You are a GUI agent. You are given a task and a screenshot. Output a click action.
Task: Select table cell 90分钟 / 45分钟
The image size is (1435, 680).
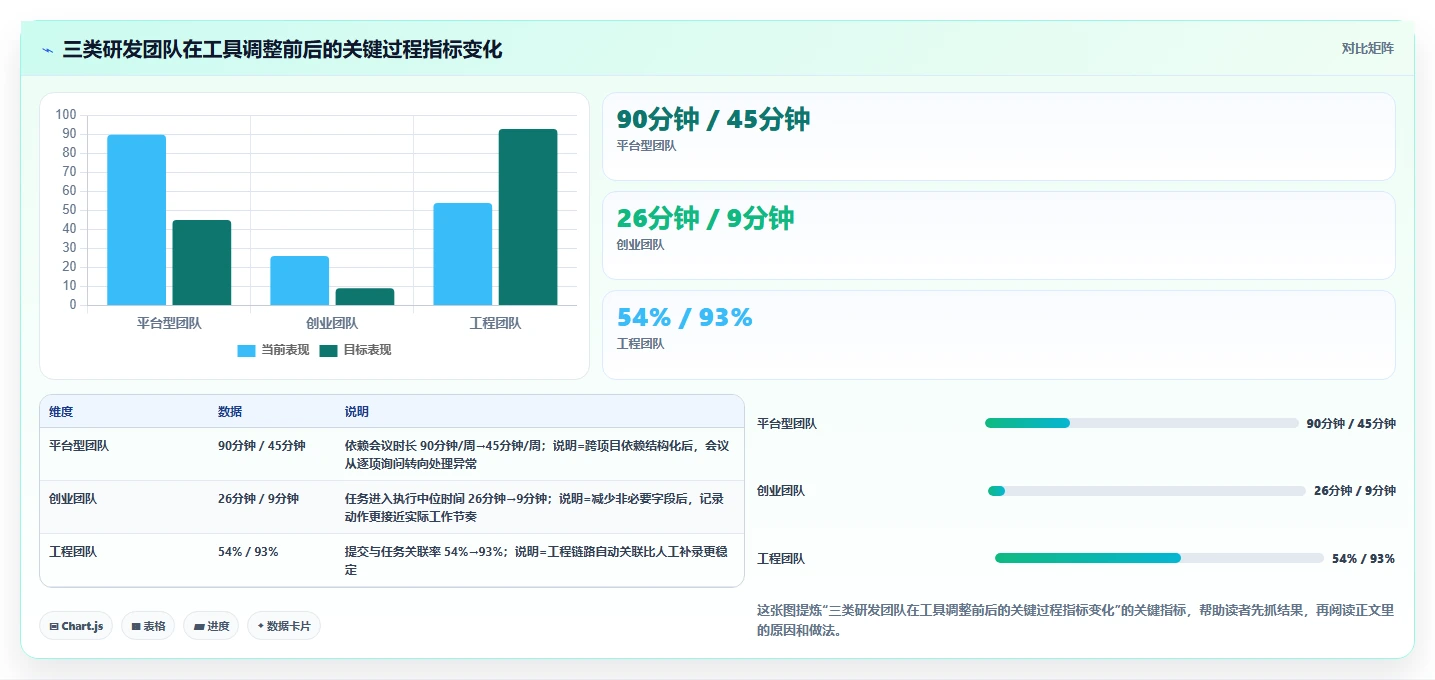point(261,446)
